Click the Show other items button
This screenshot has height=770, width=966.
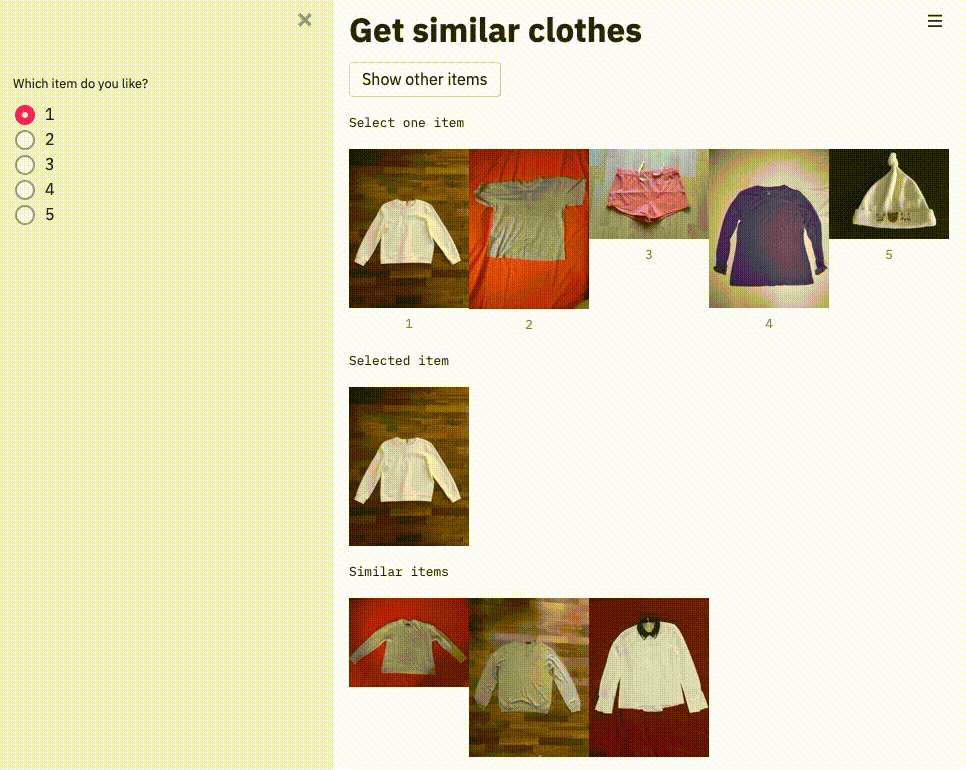tap(424, 79)
